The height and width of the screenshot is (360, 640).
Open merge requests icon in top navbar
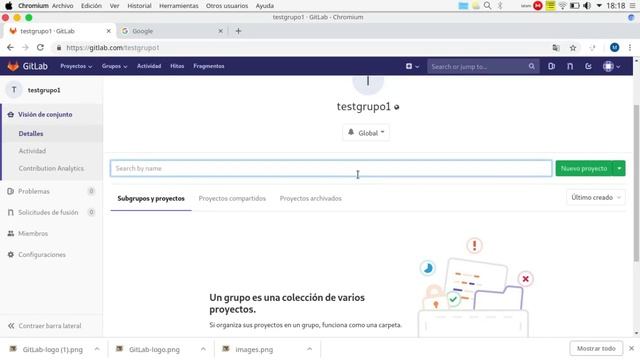click(x=570, y=66)
